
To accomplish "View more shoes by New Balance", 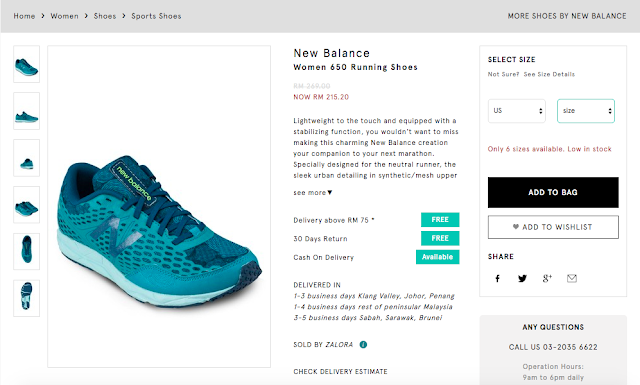I will 567,16.
